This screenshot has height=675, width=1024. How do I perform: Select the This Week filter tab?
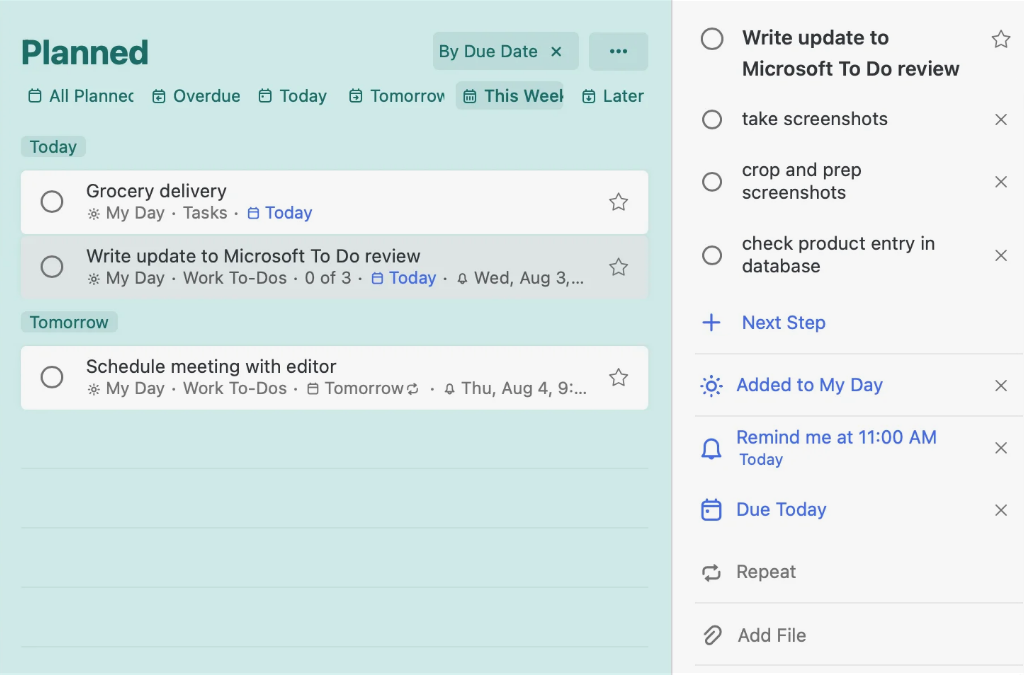tap(509, 96)
